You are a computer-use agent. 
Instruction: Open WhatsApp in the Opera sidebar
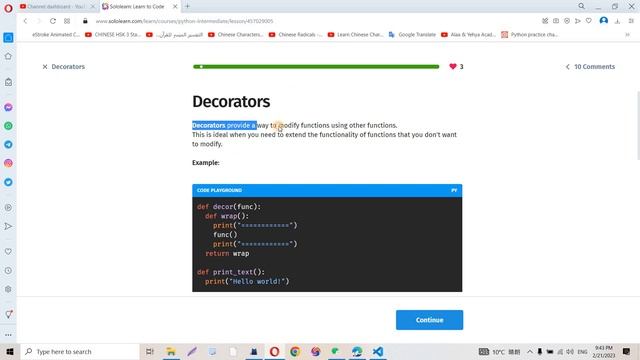click(8, 126)
